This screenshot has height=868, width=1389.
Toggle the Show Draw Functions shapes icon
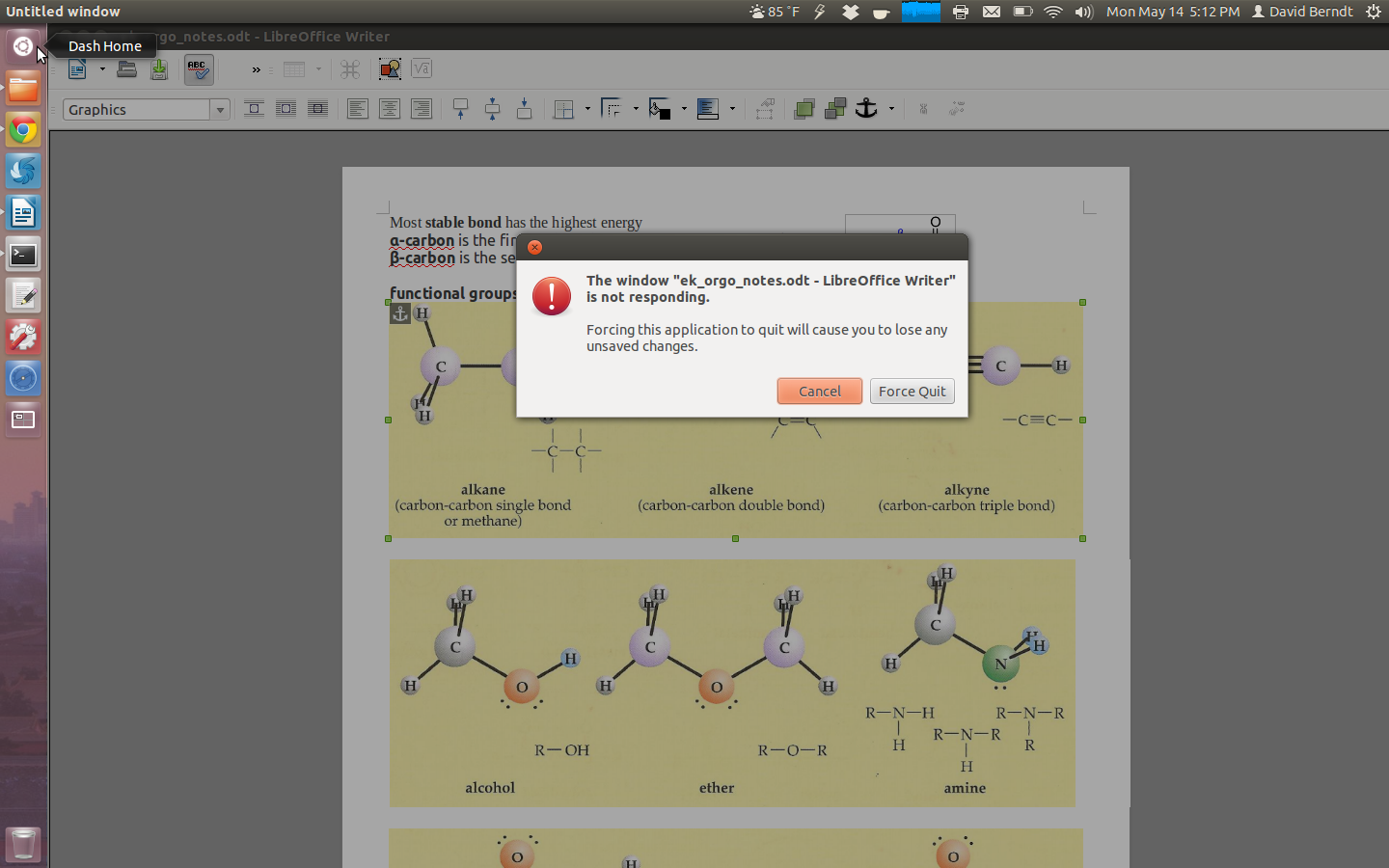coord(390,69)
